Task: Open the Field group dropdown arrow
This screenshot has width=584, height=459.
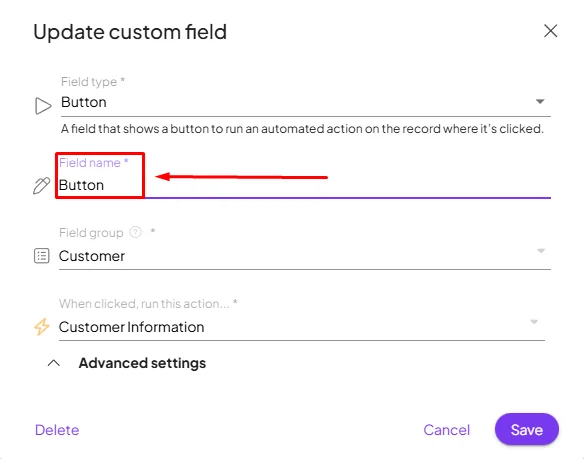Action: (541, 251)
